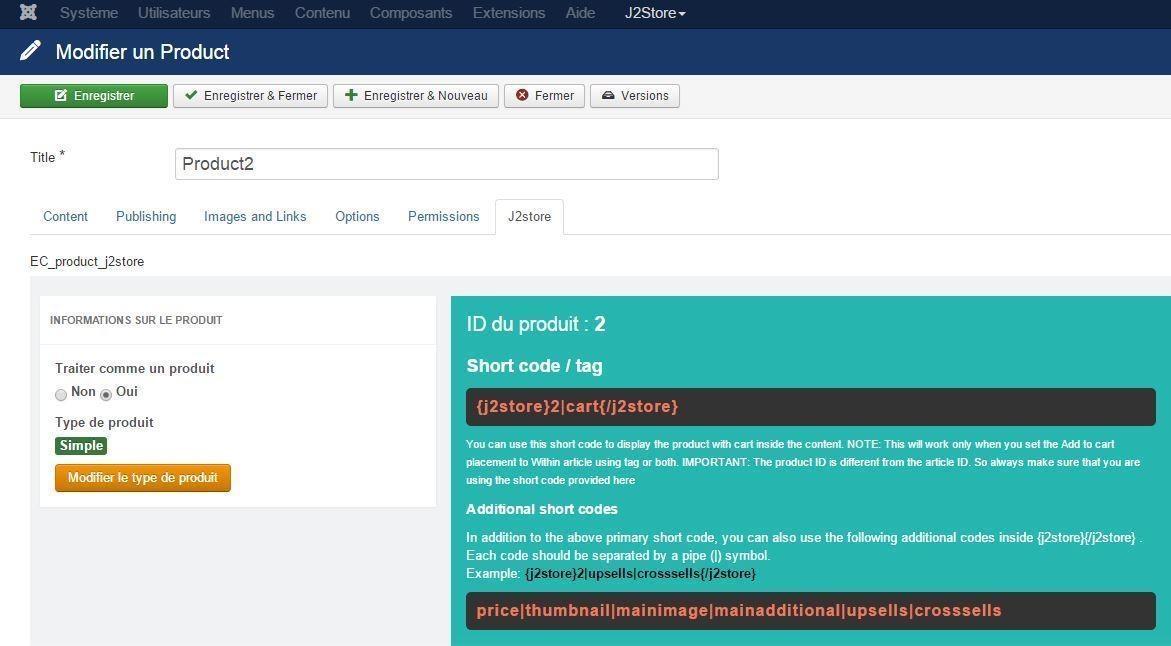
Task: Open the J2Store dropdown menu
Action: [x=655, y=13]
